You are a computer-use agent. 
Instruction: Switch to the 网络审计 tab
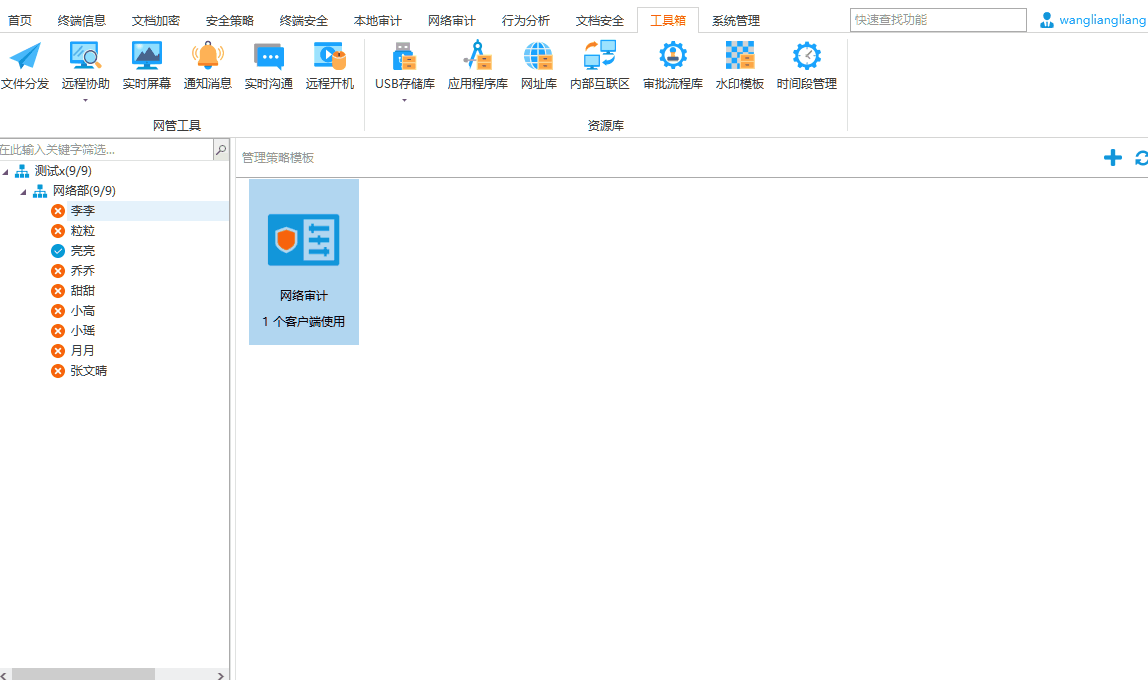pyautogui.click(x=451, y=20)
